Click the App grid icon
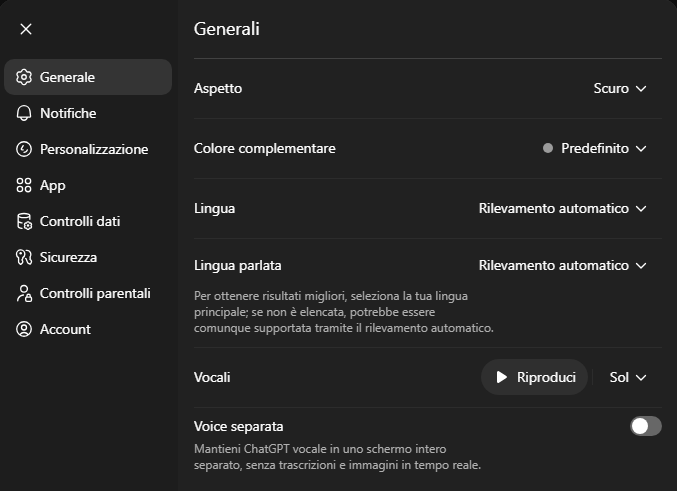The height and width of the screenshot is (491, 677). (25, 185)
